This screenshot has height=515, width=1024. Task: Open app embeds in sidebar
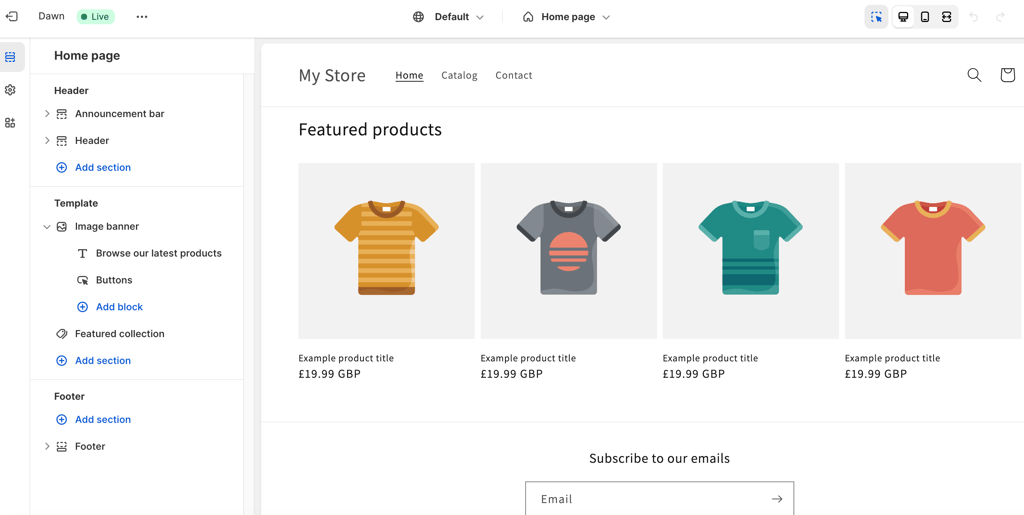pos(10,123)
